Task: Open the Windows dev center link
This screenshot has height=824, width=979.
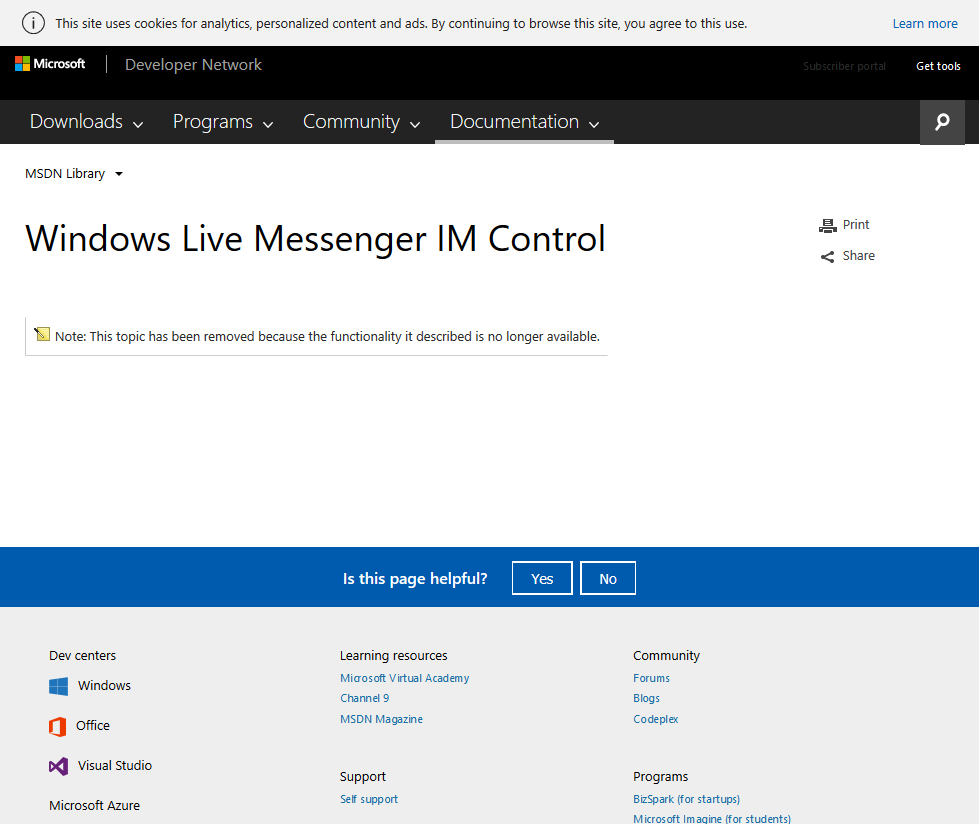Action: coord(104,685)
